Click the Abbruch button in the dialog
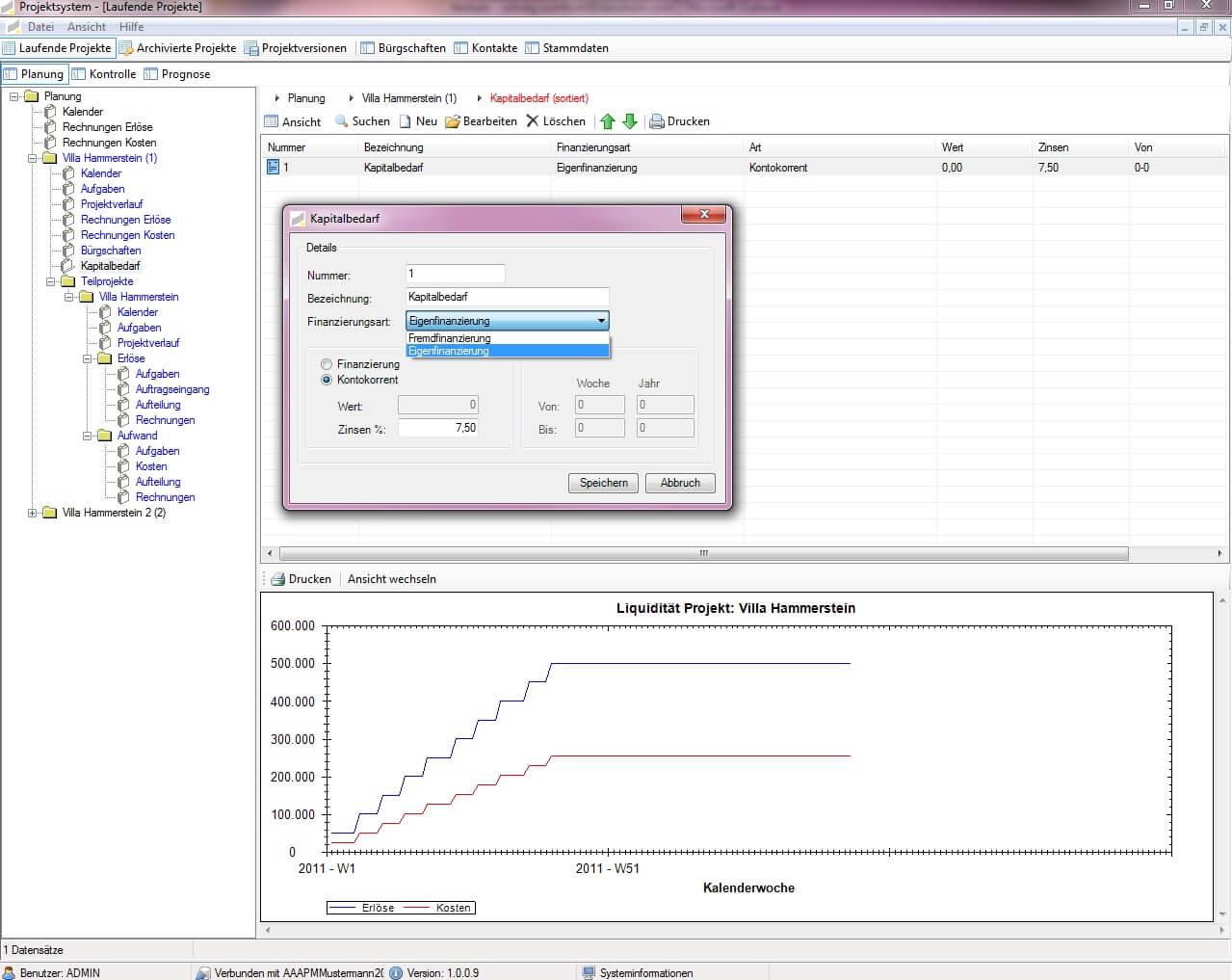The height and width of the screenshot is (980, 1232). tap(680, 483)
